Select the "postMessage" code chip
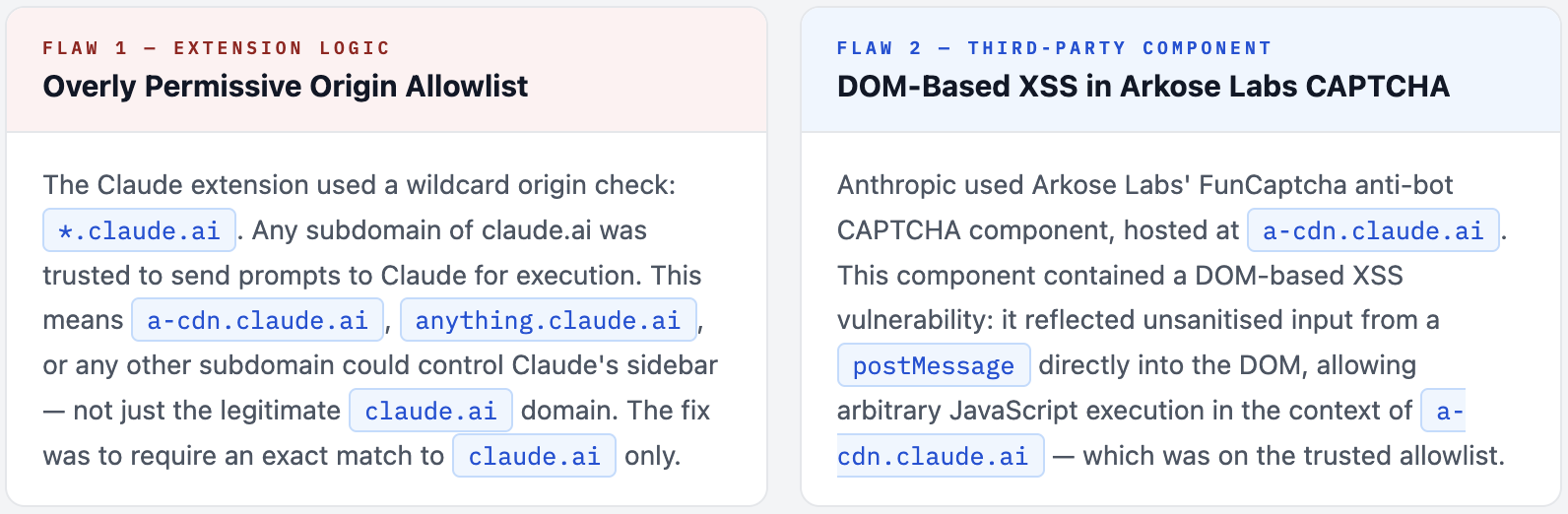The width and height of the screenshot is (1568, 514). coord(933,365)
